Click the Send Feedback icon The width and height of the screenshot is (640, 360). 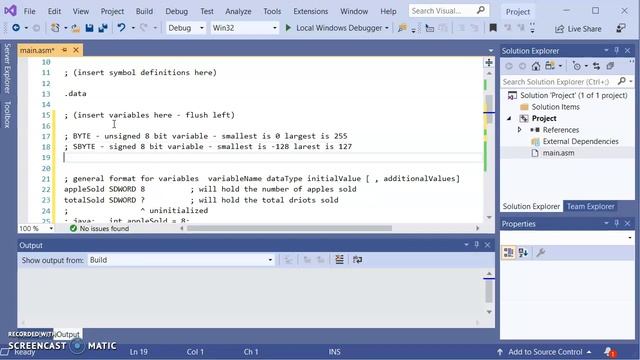coord(621,28)
